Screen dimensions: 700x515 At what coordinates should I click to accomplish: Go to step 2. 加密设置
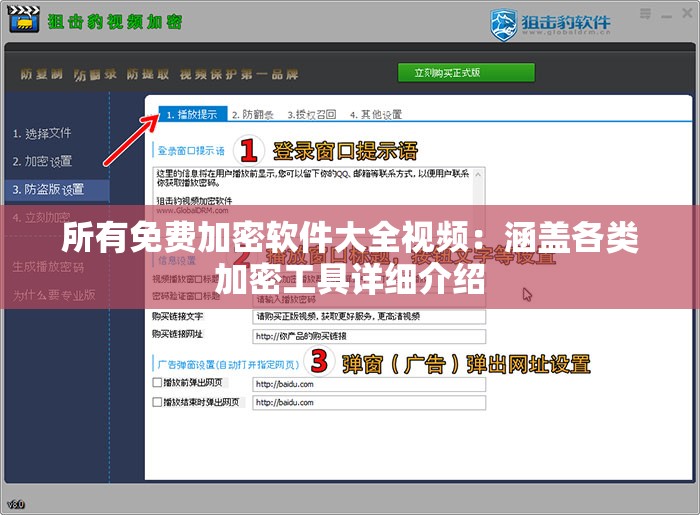(42, 161)
